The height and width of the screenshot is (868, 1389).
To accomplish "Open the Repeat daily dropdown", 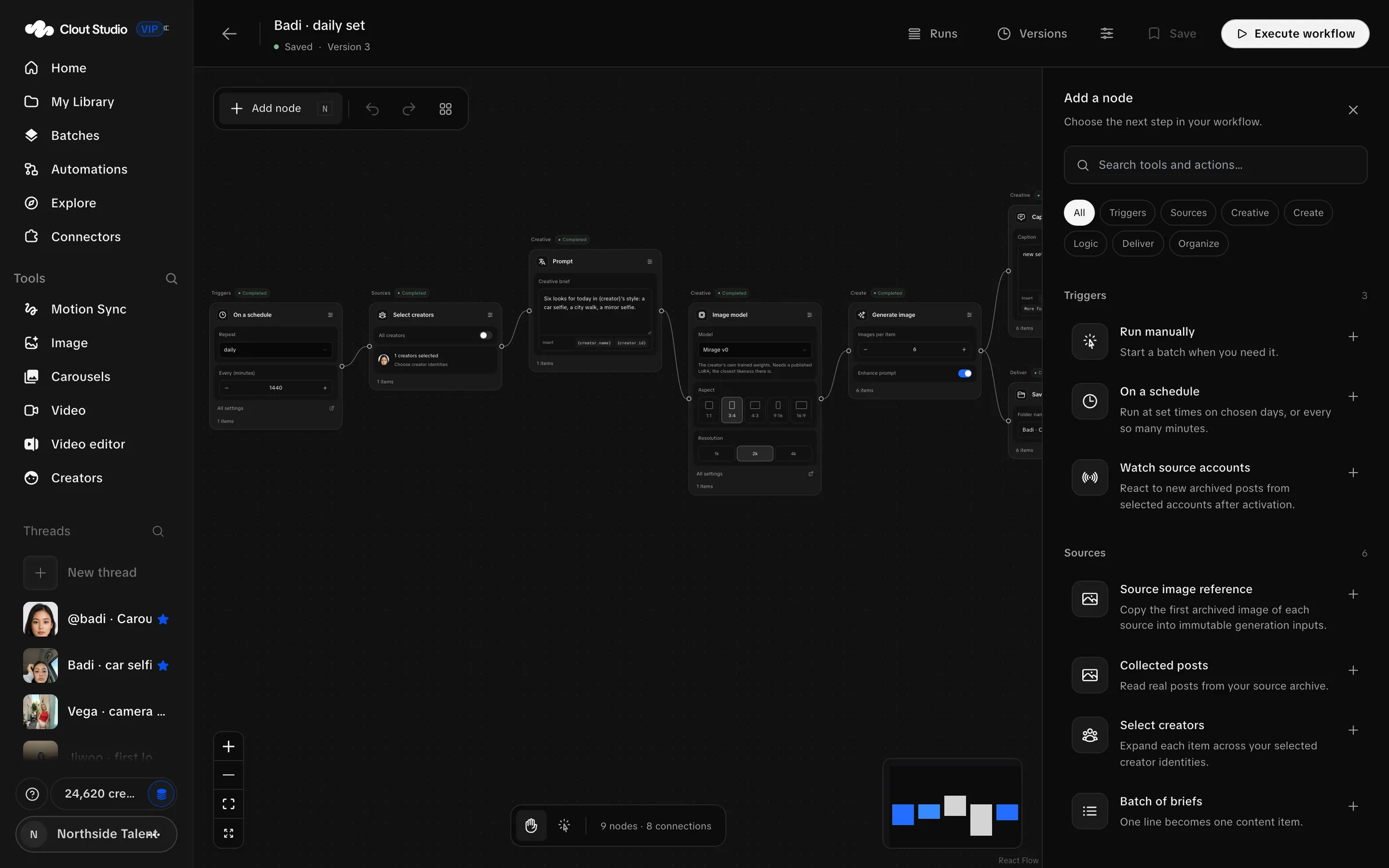I will 275,350.
